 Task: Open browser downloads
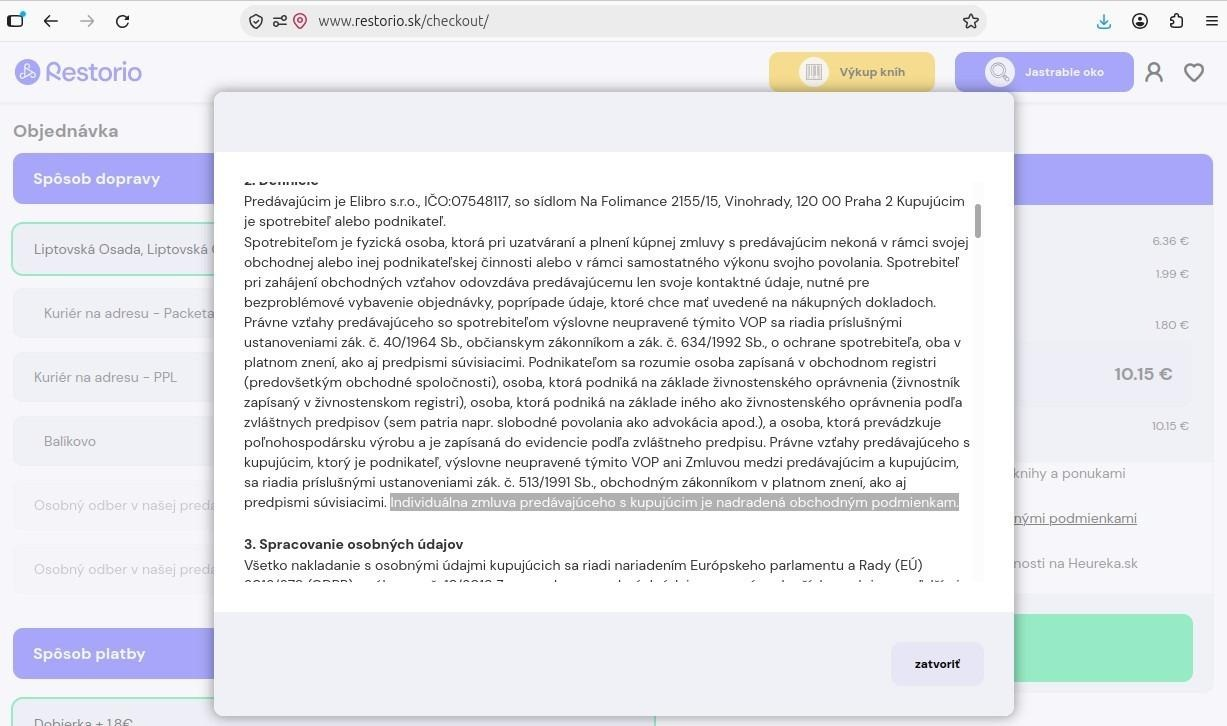[x=1104, y=21]
